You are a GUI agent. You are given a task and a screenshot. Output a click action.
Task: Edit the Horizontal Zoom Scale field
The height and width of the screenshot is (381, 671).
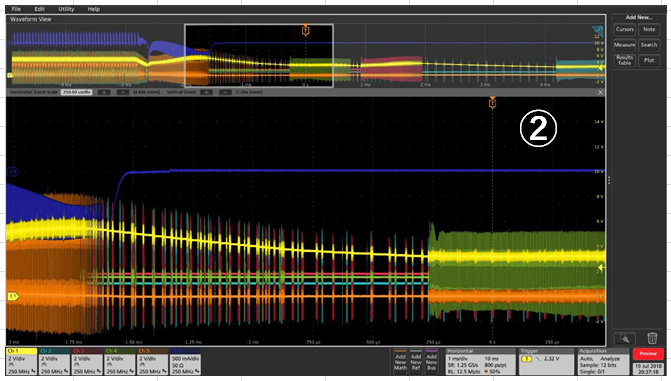77,92
